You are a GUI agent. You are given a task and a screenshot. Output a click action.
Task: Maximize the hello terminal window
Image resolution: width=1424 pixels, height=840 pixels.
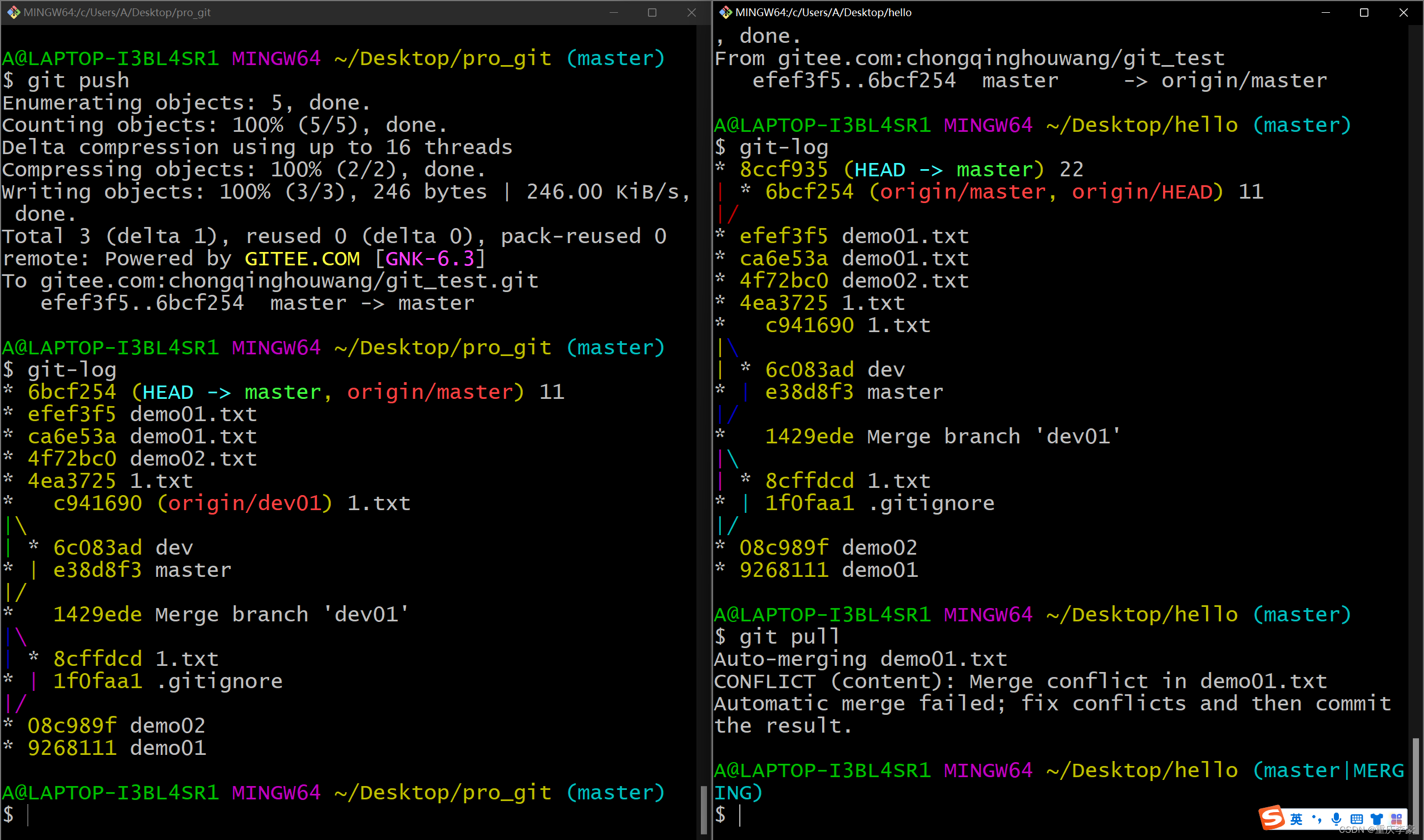1364,12
